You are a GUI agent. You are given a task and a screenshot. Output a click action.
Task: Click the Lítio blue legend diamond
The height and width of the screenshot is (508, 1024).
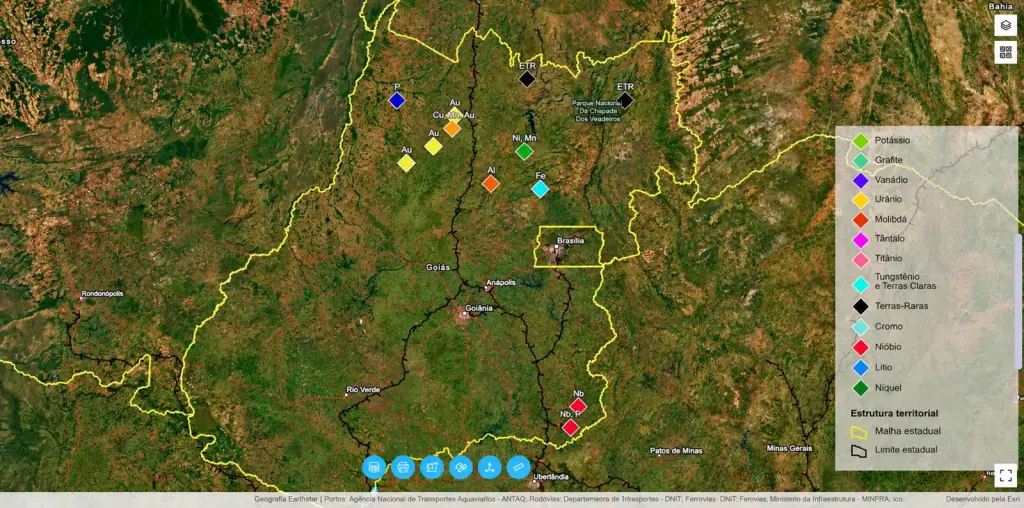click(x=861, y=368)
